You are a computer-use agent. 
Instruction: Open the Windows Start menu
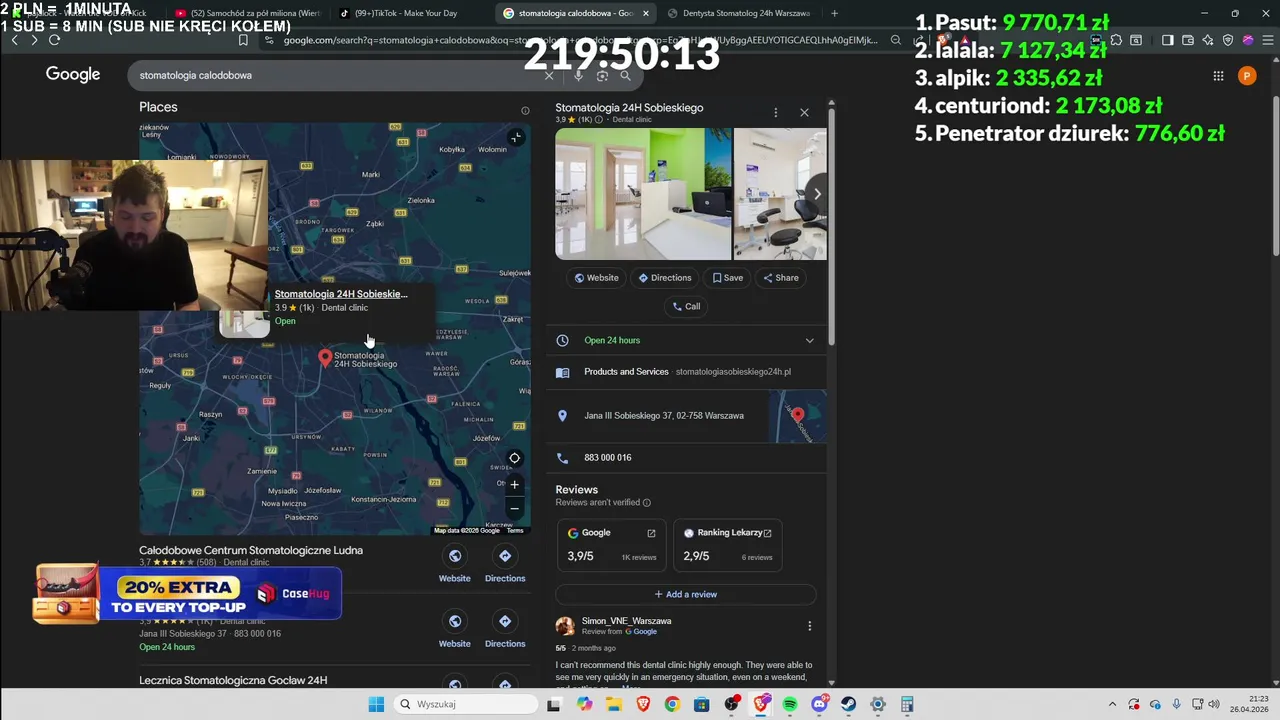376,704
